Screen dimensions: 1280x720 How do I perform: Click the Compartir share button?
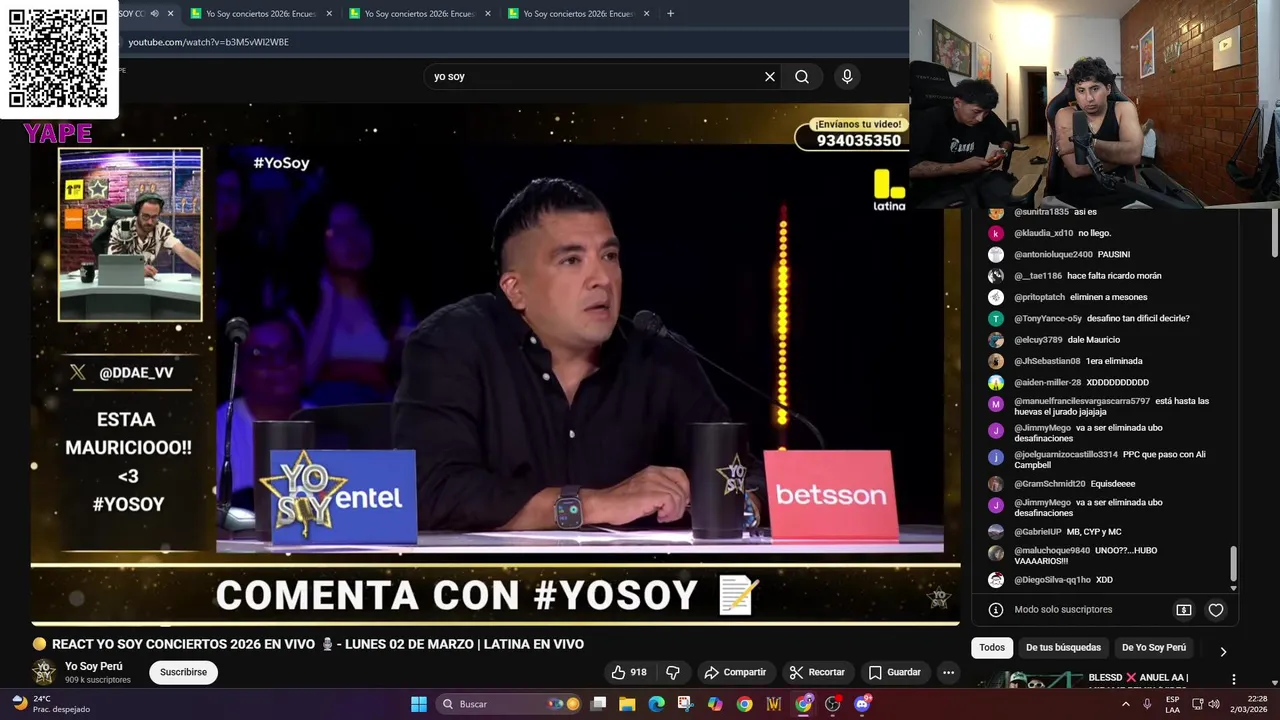pyautogui.click(x=735, y=672)
